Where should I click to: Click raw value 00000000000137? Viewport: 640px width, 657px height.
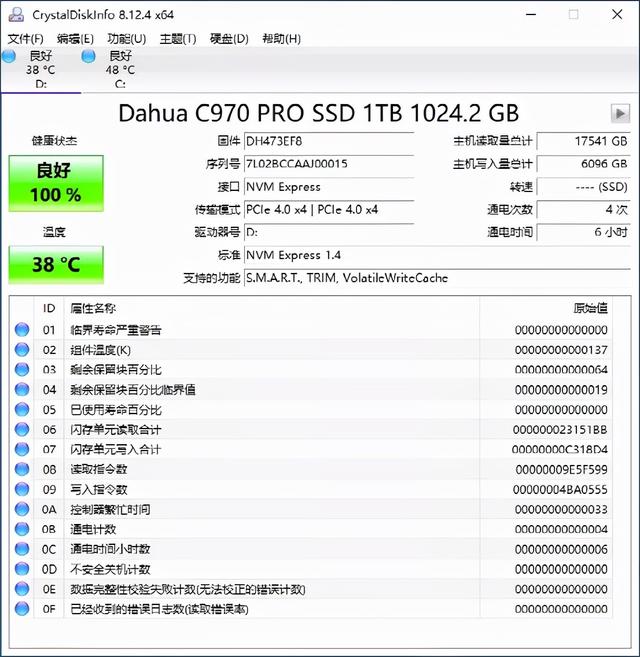coord(561,350)
